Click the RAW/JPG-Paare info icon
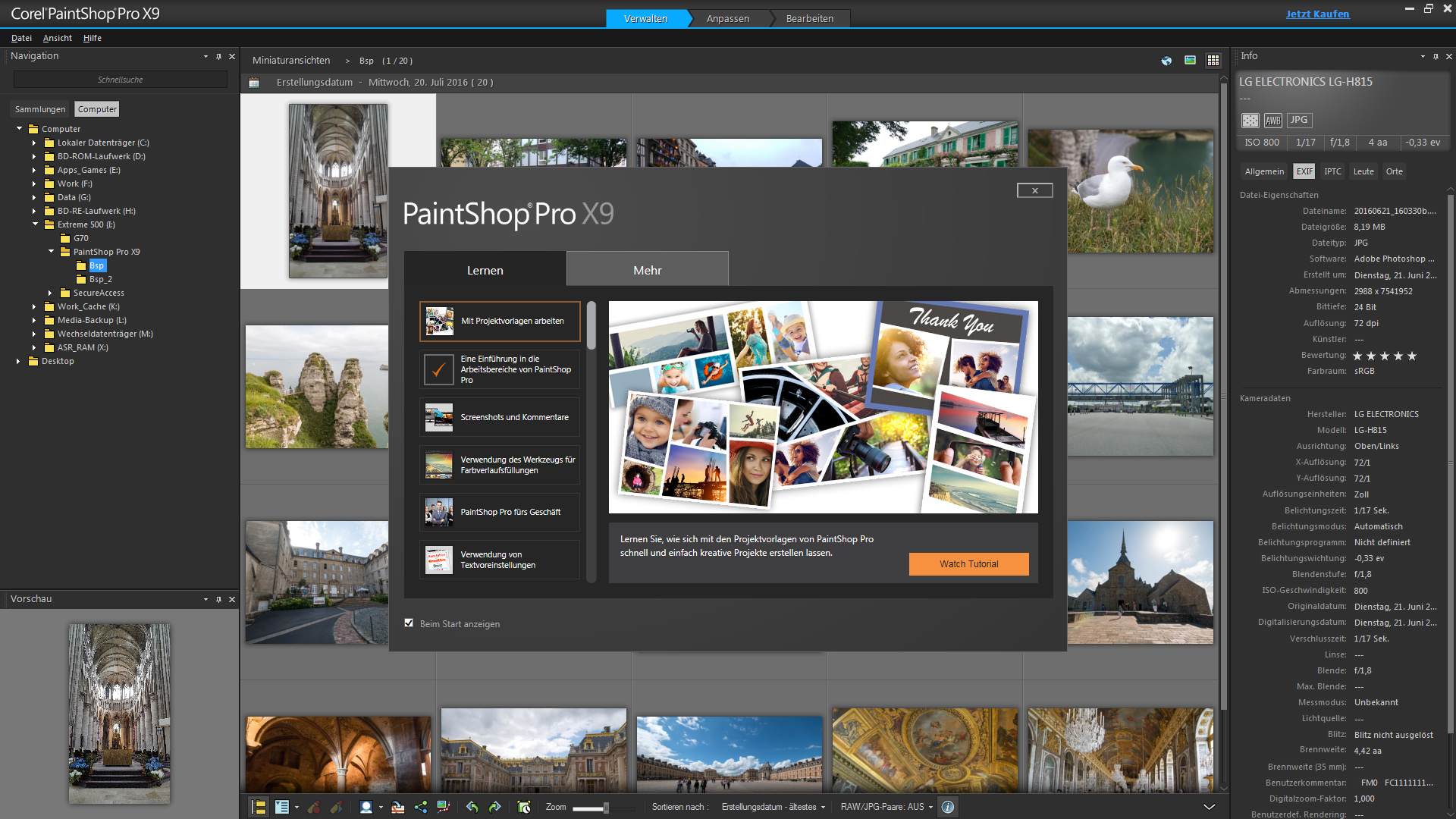The width and height of the screenshot is (1456, 819). pyautogui.click(x=947, y=807)
